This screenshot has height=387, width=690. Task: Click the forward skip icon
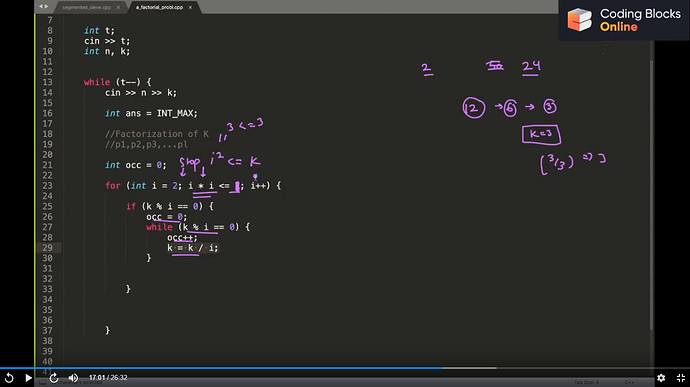pos(54,378)
